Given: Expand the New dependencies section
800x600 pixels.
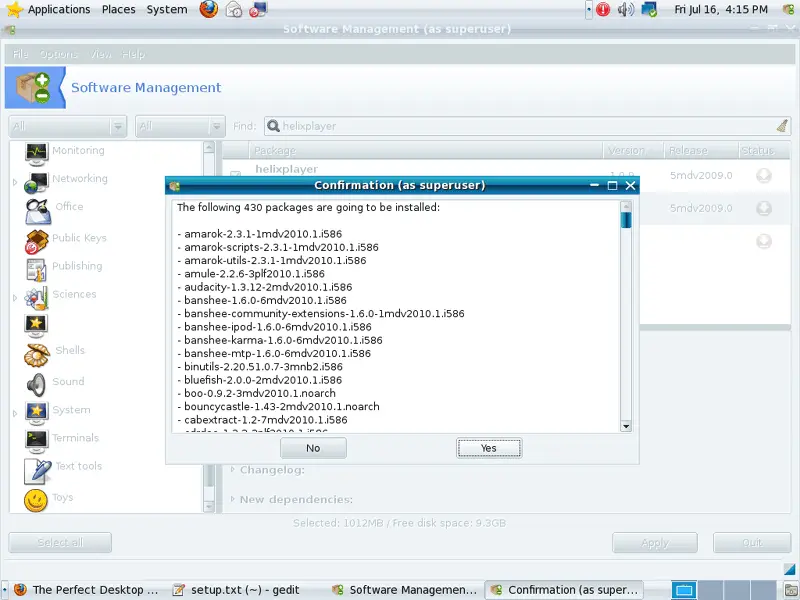Looking at the screenshot, I should tap(233, 499).
